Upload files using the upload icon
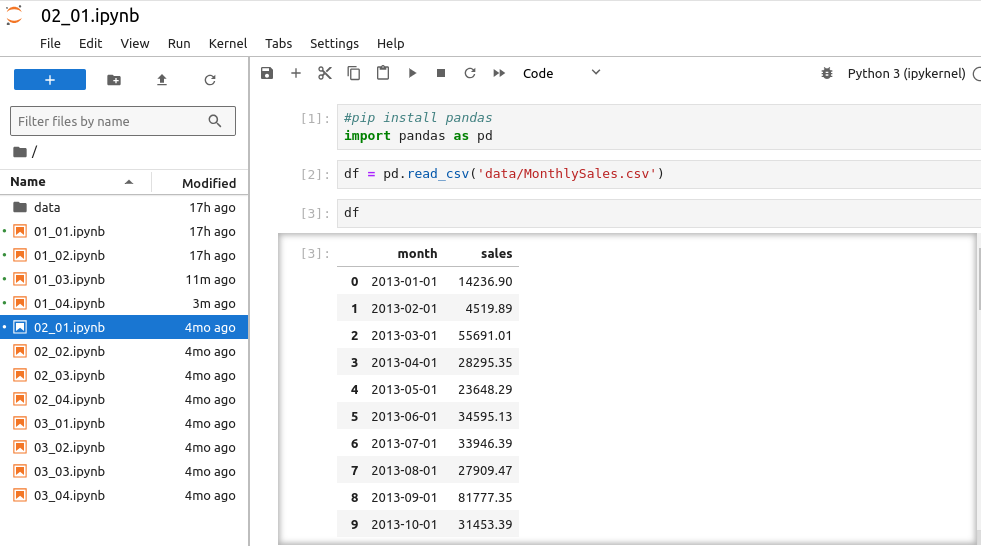981x546 pixels. (x=162, y=80)
